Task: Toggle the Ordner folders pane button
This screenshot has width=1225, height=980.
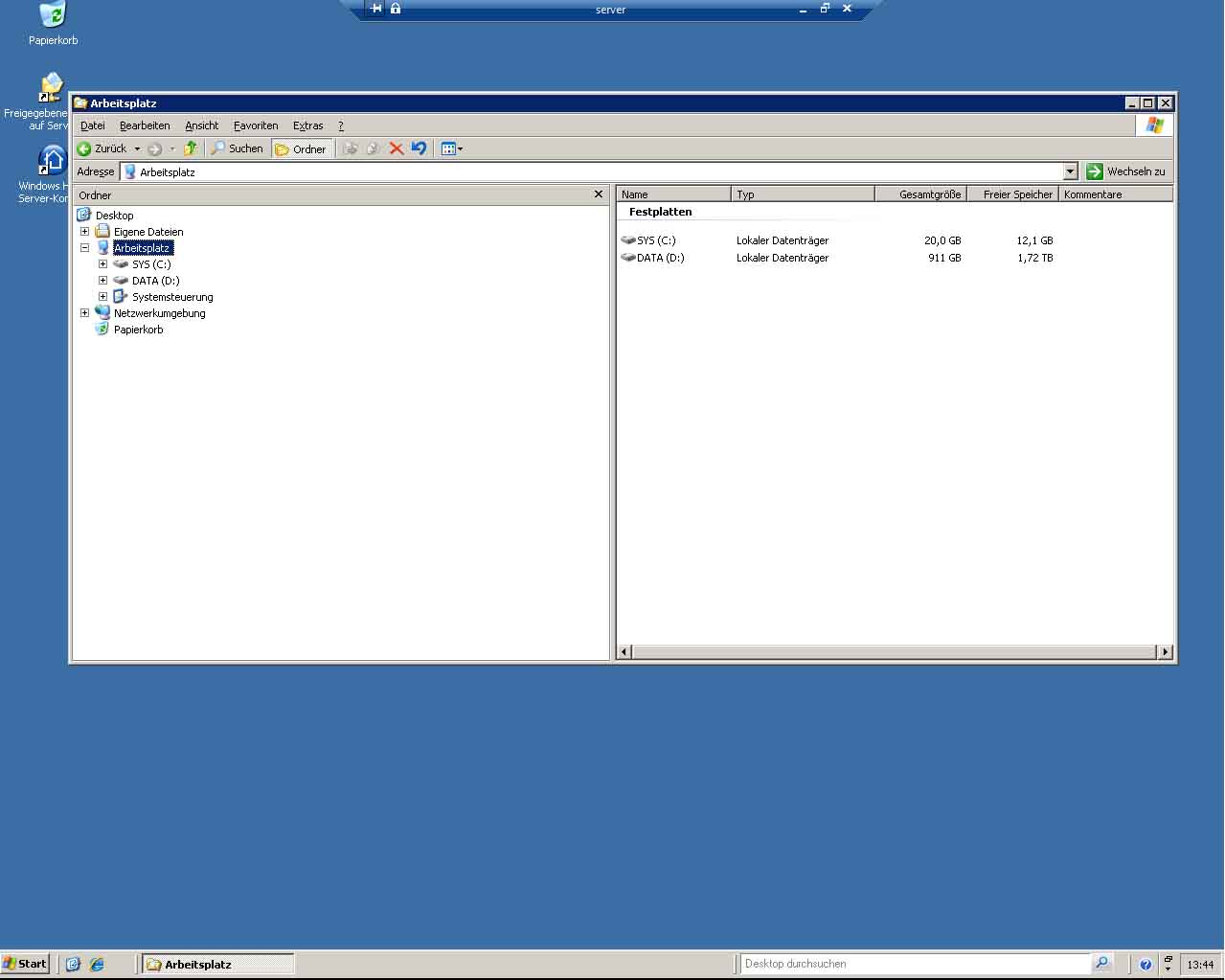Action: click(x=302, y=148)
